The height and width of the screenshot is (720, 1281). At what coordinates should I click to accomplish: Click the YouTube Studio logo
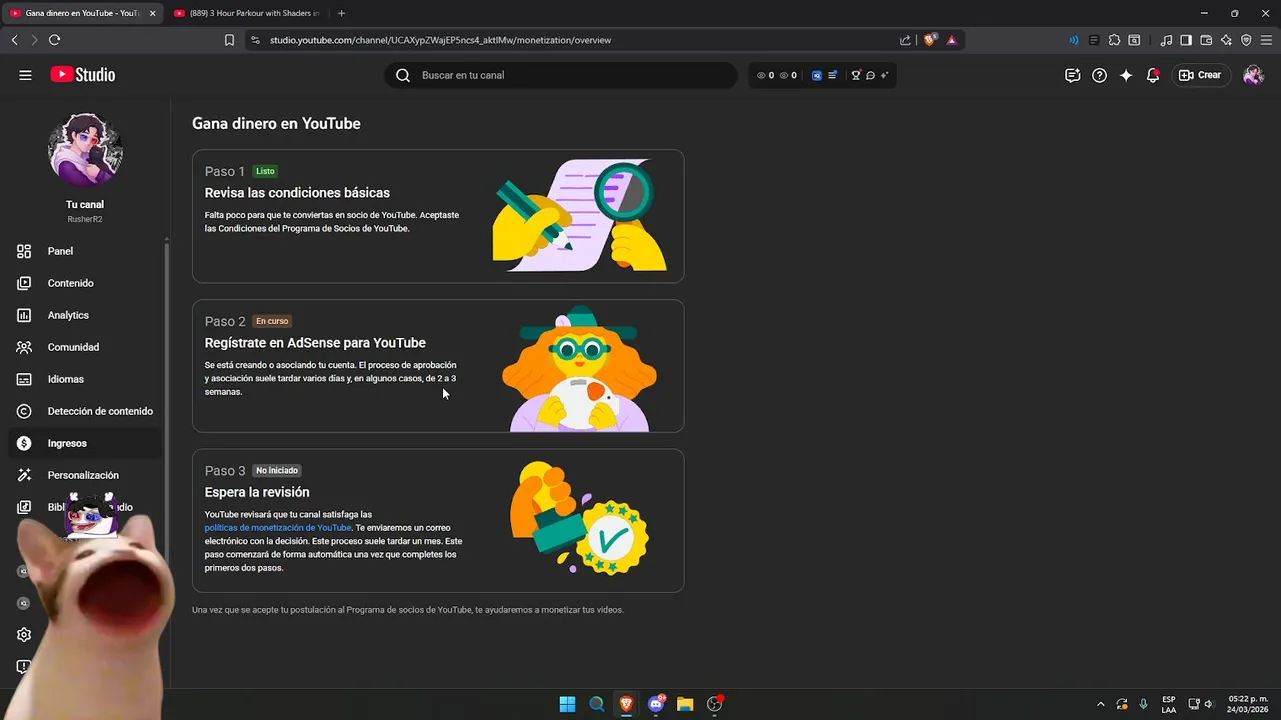point(83,75)
